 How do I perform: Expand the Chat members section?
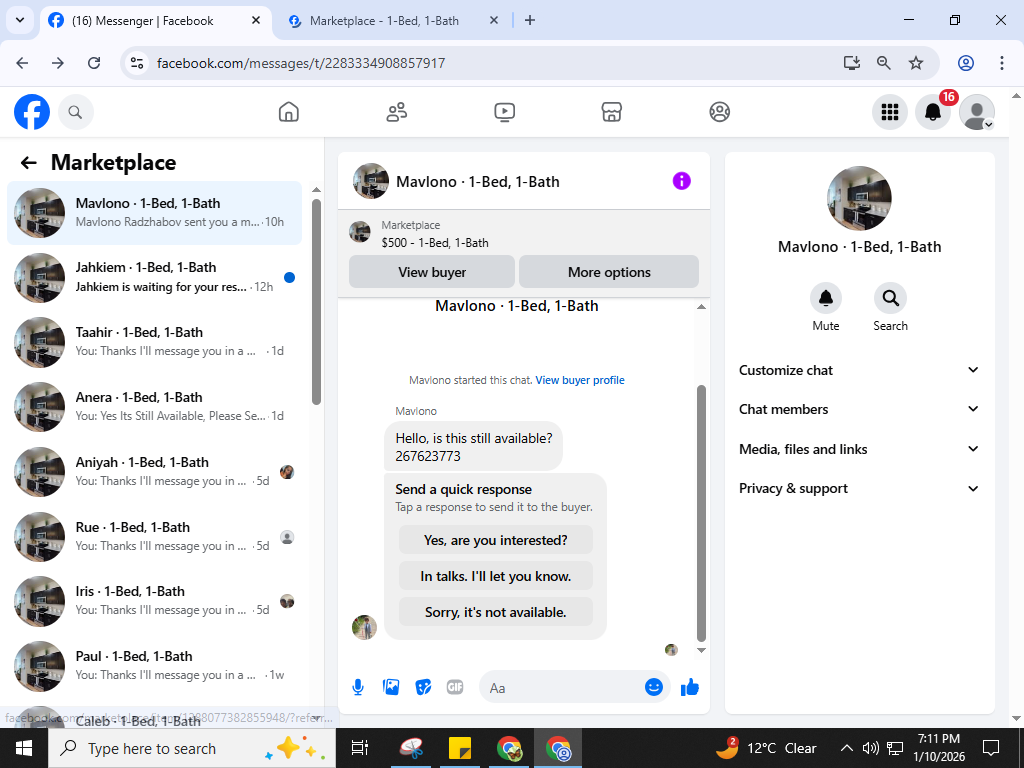pyautogui.click(x=859, y=409)
